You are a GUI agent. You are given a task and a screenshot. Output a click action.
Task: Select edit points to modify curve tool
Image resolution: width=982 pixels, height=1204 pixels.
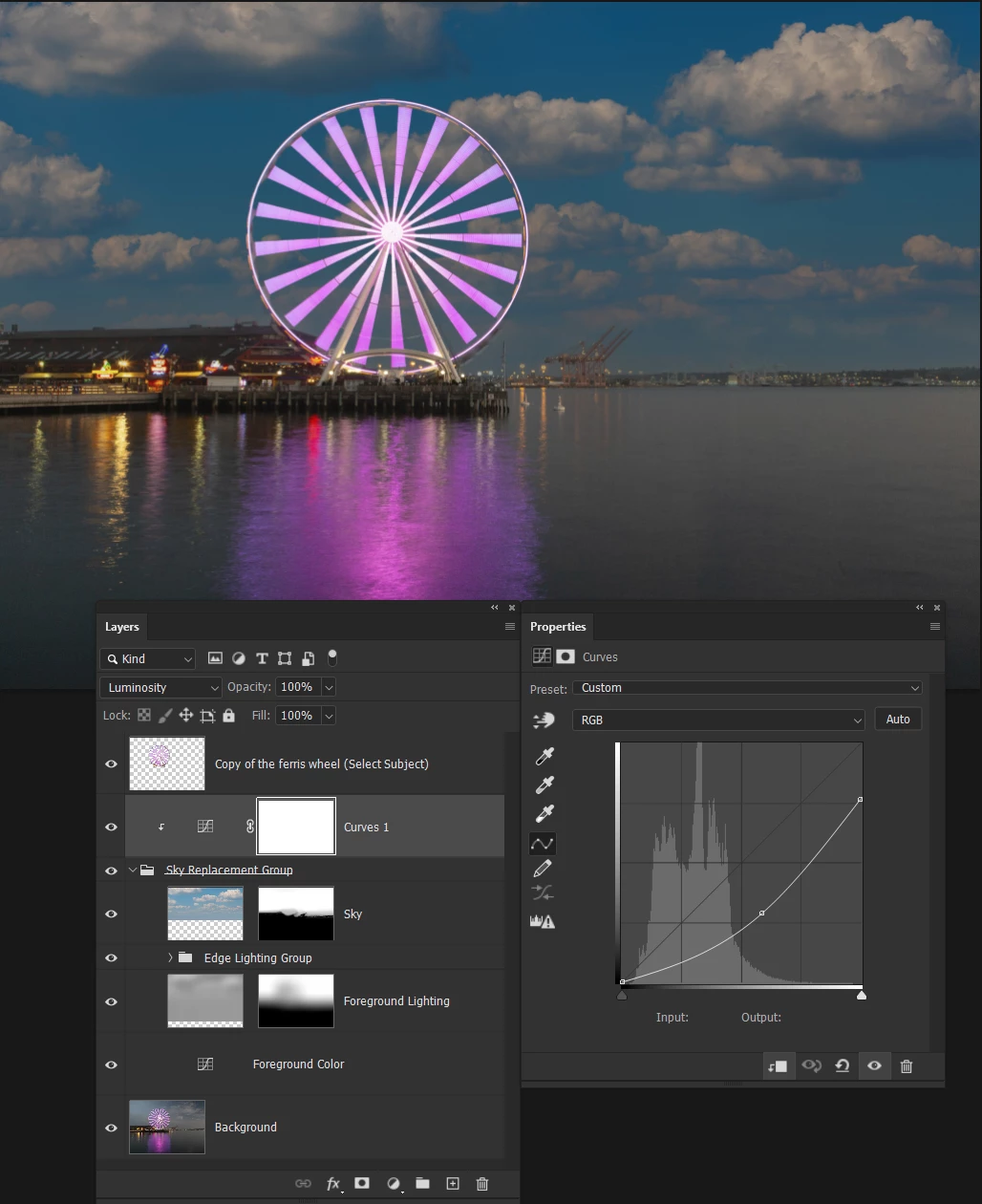pyautogui.click(x=543, y=844)
